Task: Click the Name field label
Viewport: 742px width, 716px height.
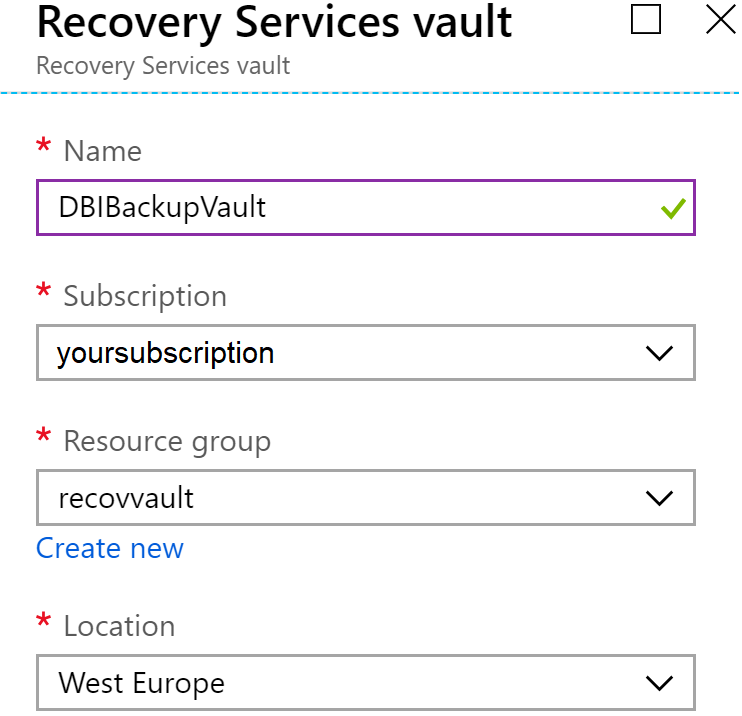Action: (102, 151)
